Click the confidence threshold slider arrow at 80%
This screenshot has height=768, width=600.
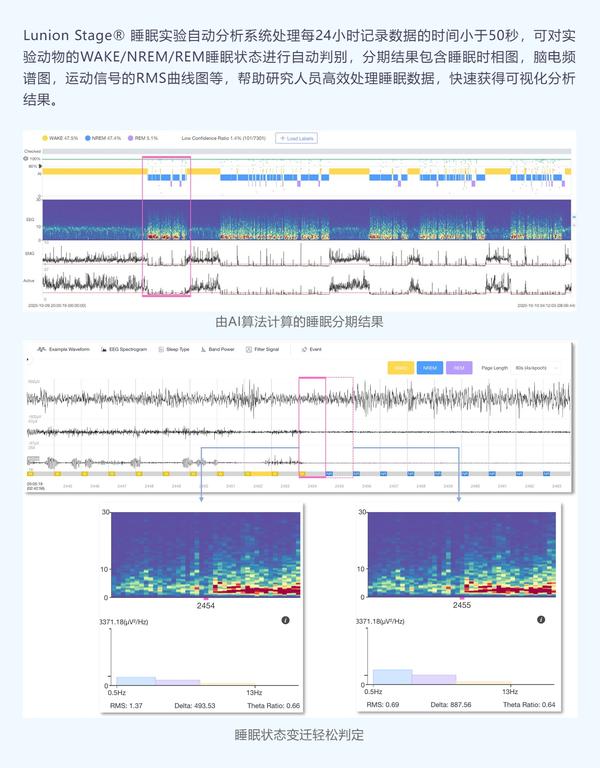[41, 167]
